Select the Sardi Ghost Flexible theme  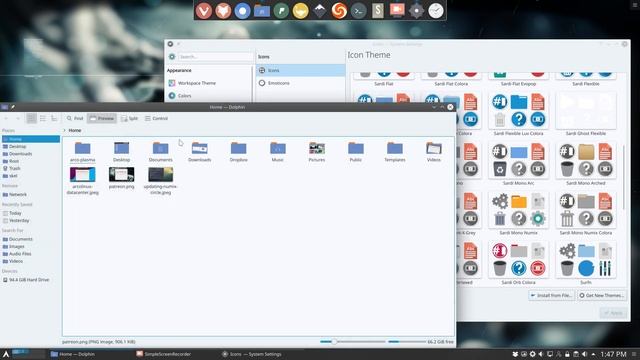point(586,115)
